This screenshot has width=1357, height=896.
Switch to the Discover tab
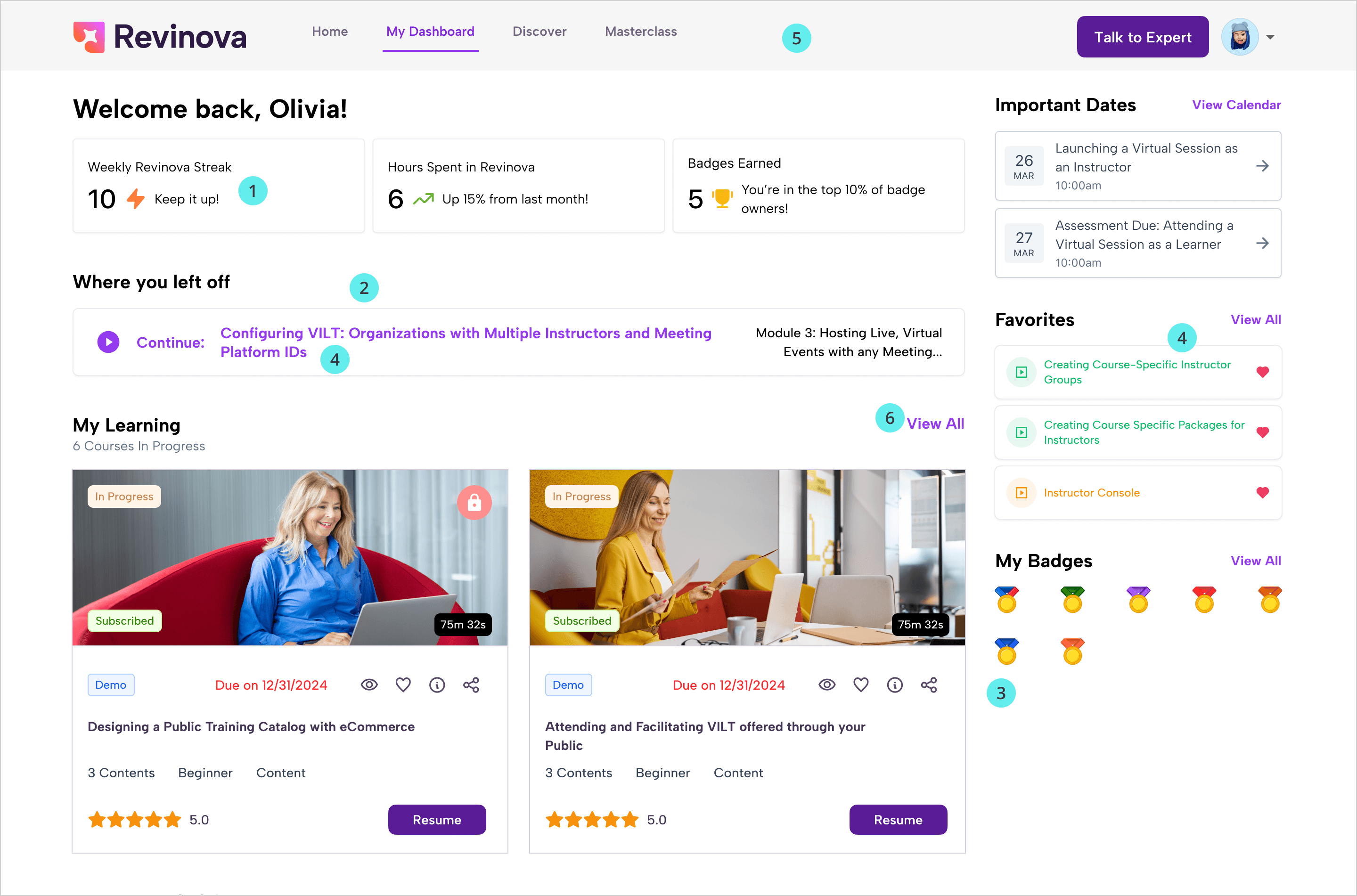[539, 32]
